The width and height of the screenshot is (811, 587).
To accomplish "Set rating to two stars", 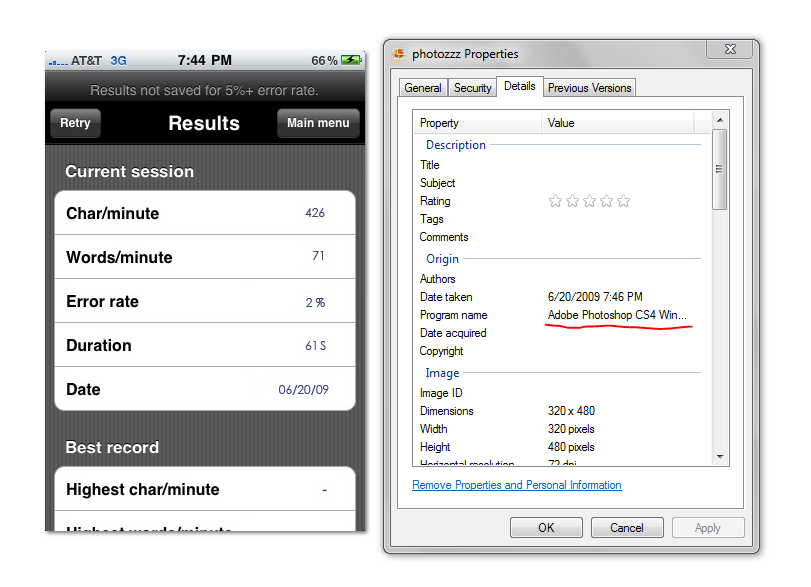I will point(572,201).
